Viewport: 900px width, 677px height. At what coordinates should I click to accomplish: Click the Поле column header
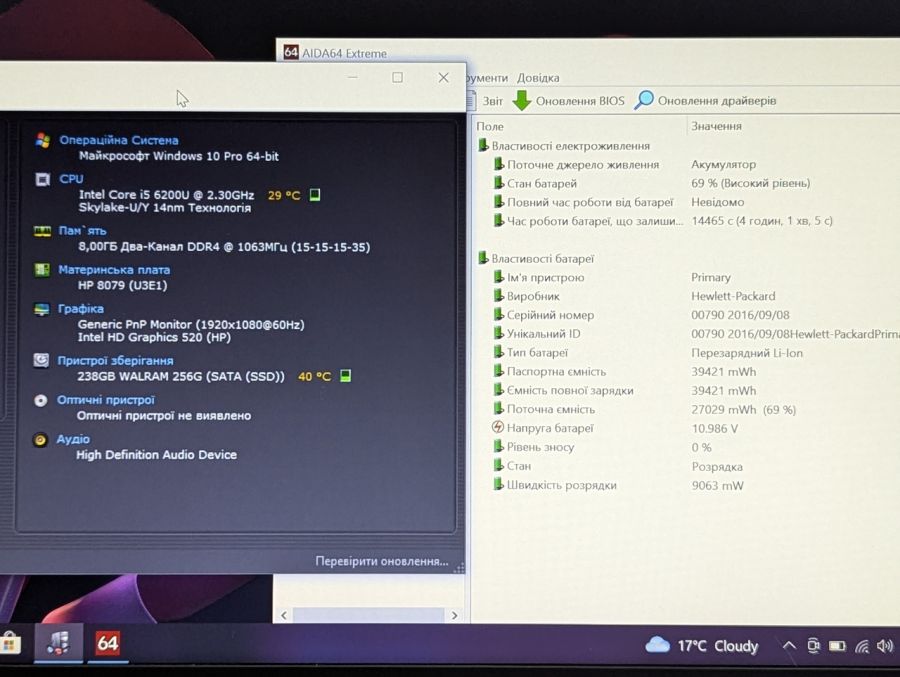coord(490,126)
